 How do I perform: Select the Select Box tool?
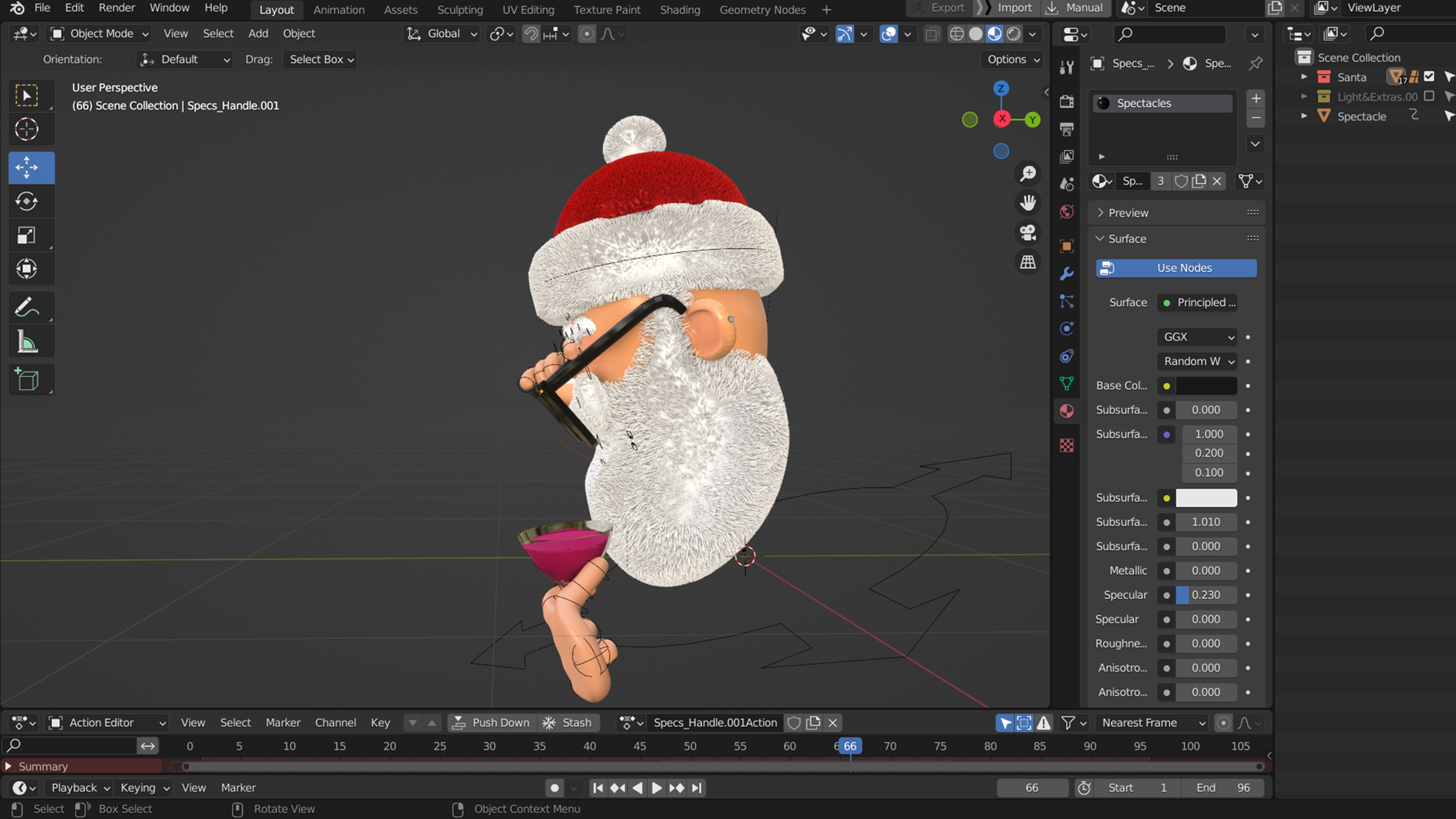tap(27, 96)
